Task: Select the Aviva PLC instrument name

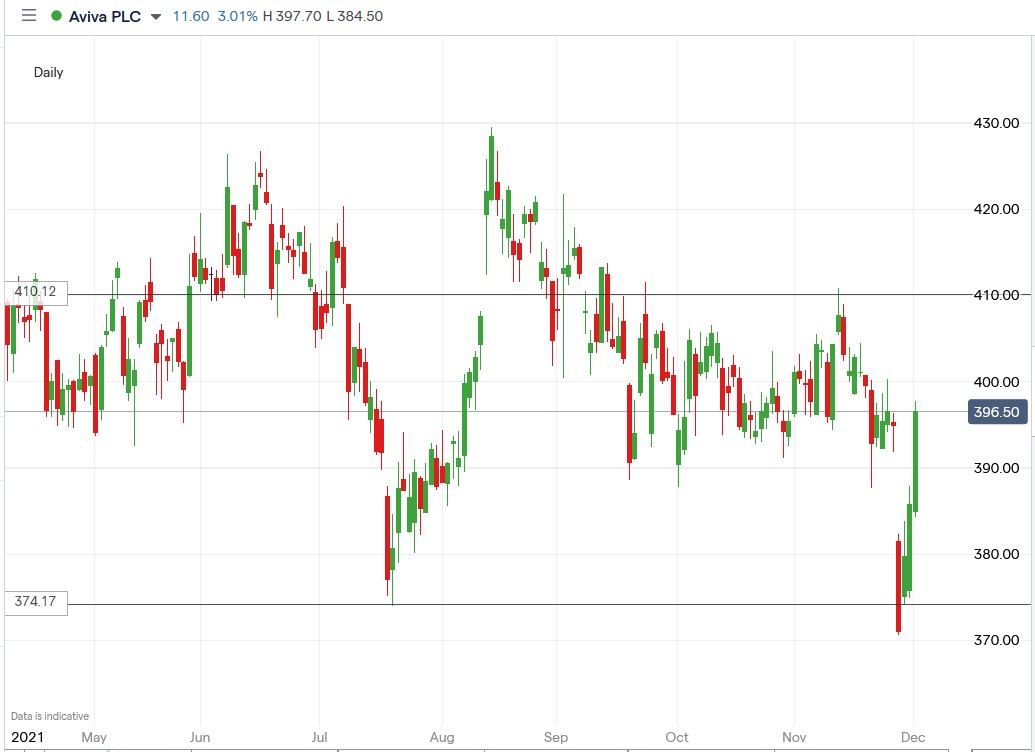Action: (x=103, y=16)
